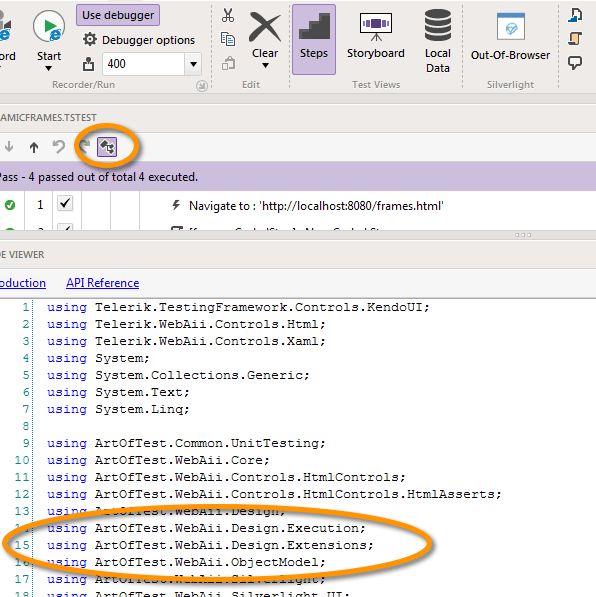Switch to the Steps test view
Image resolution: width=596 pixels, height=597 pixels.
314,39
